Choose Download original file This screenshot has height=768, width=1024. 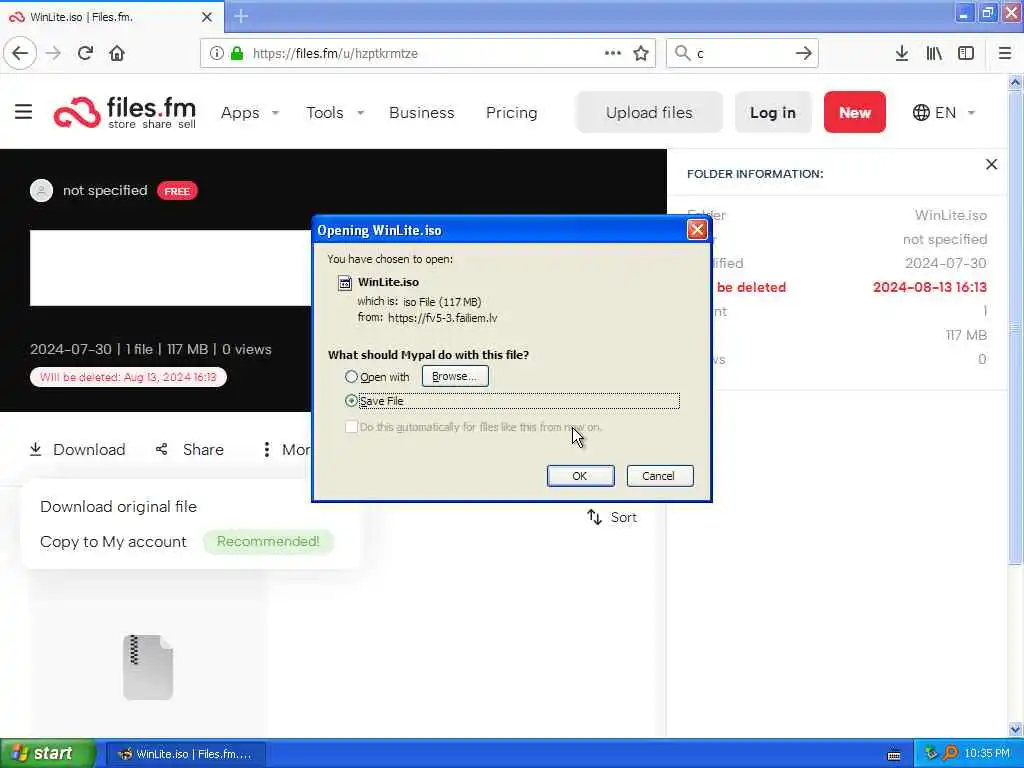tap(118, 507)
